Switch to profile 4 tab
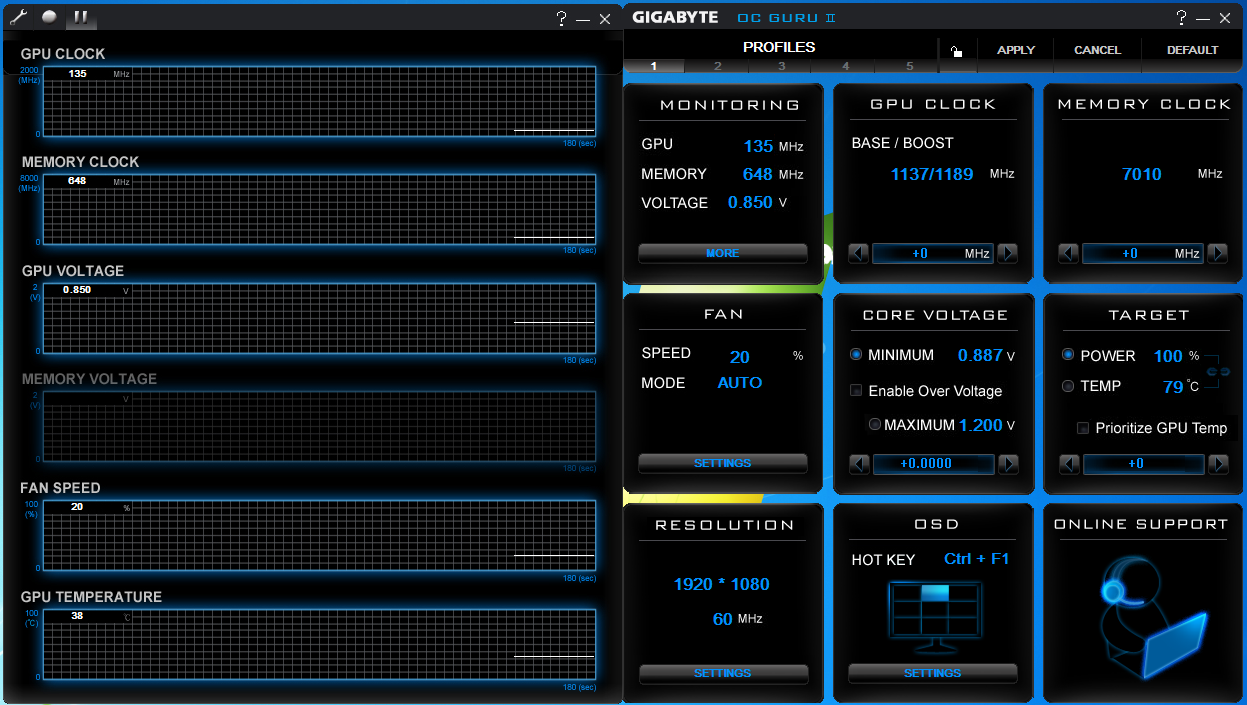Screen dimensions: 1247x705 pos(846,66)
